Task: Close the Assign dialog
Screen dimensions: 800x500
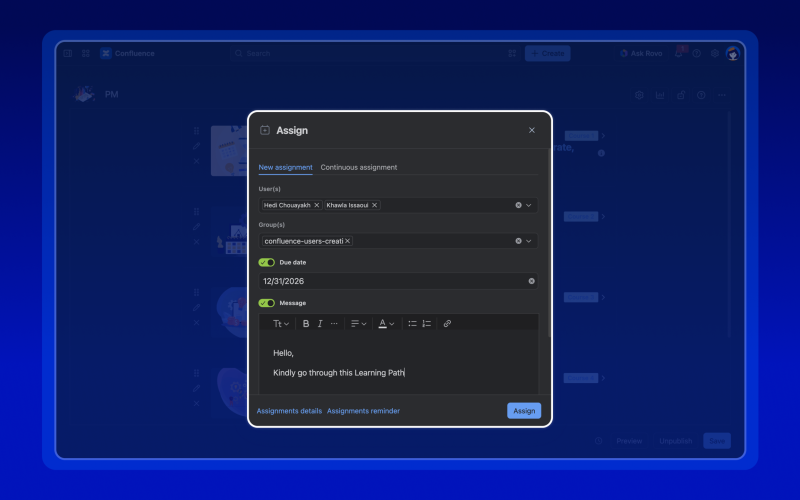Action: 532,130
